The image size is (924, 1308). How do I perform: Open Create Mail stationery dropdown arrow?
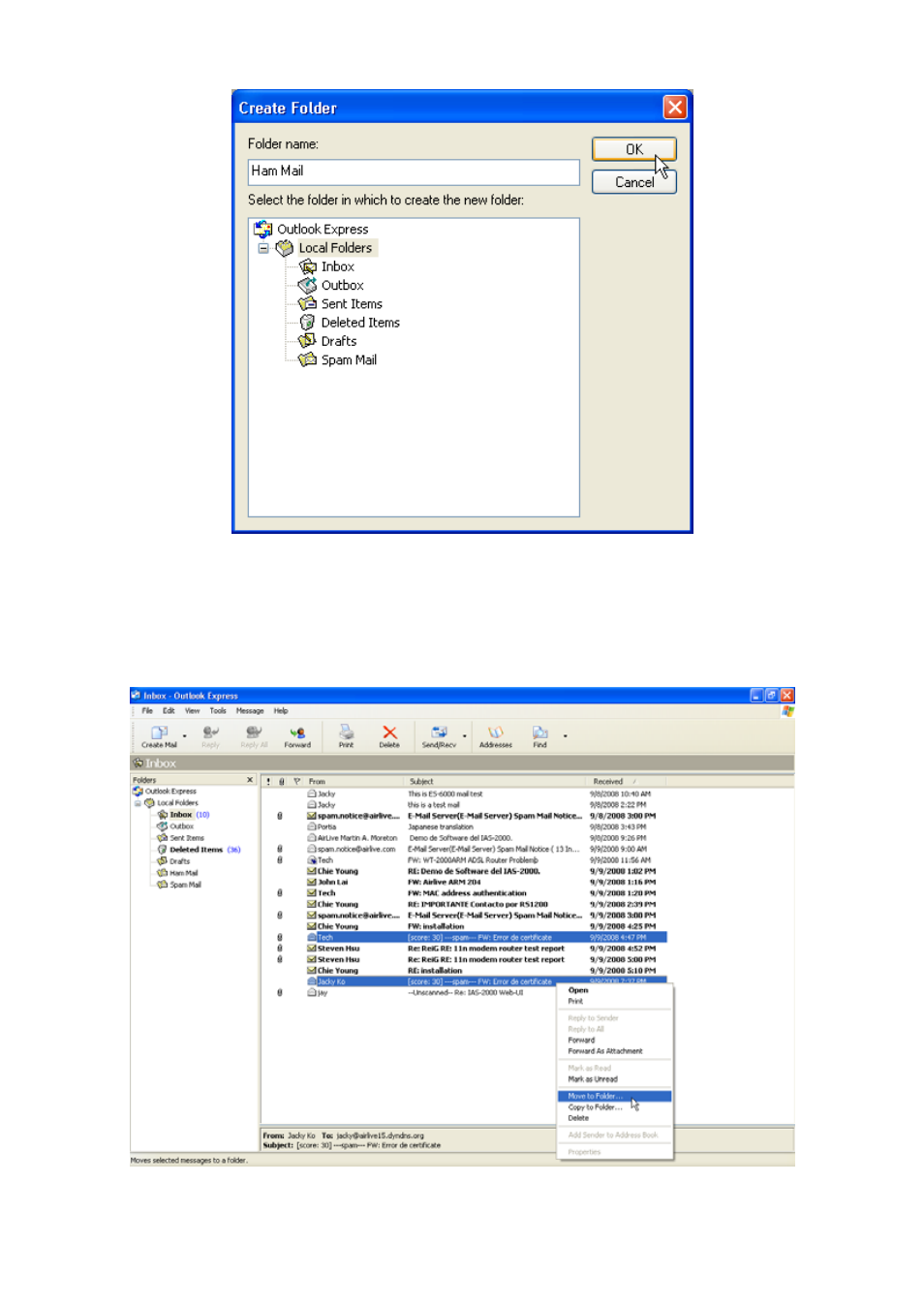185,736
